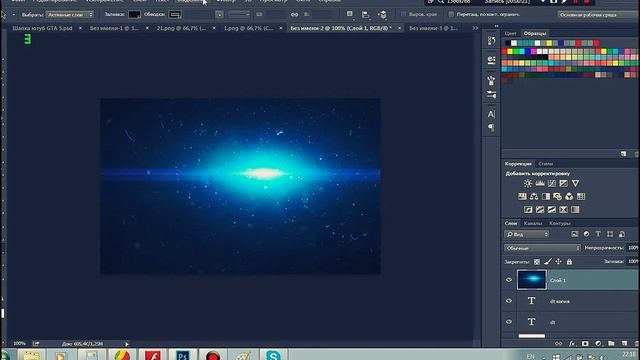Pick the black swatch in Образцы panel
The height and width of the screenshot is (360, 640).
coord(508,43)
